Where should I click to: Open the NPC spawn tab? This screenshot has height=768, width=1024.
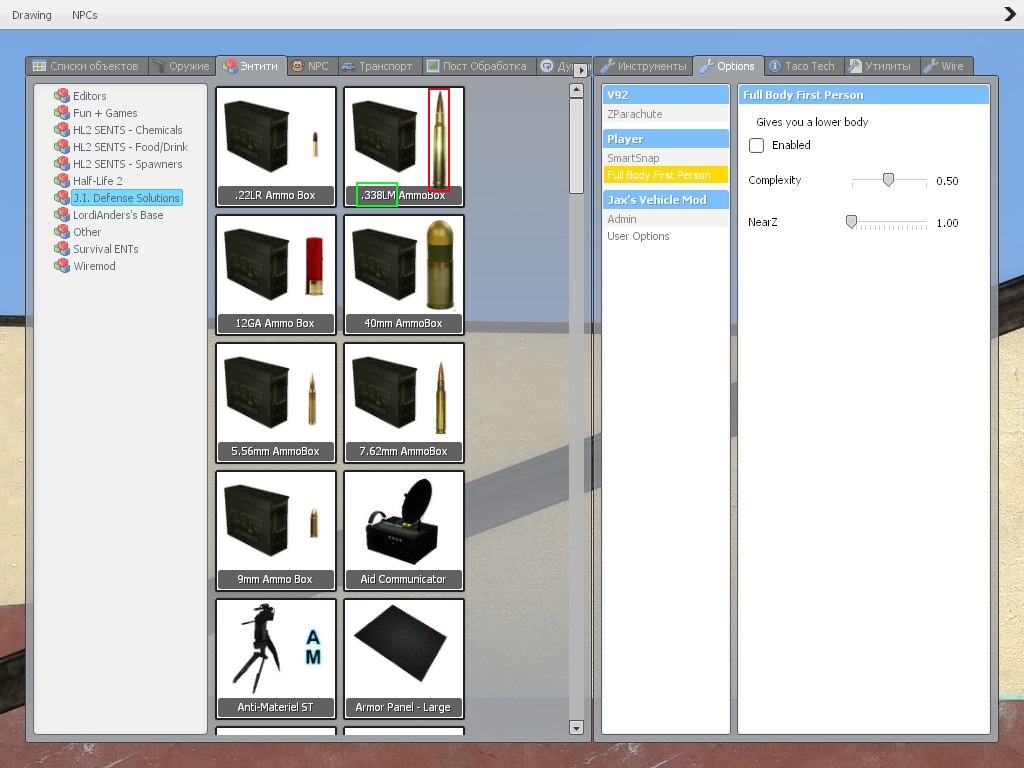[x=311, y=66]
